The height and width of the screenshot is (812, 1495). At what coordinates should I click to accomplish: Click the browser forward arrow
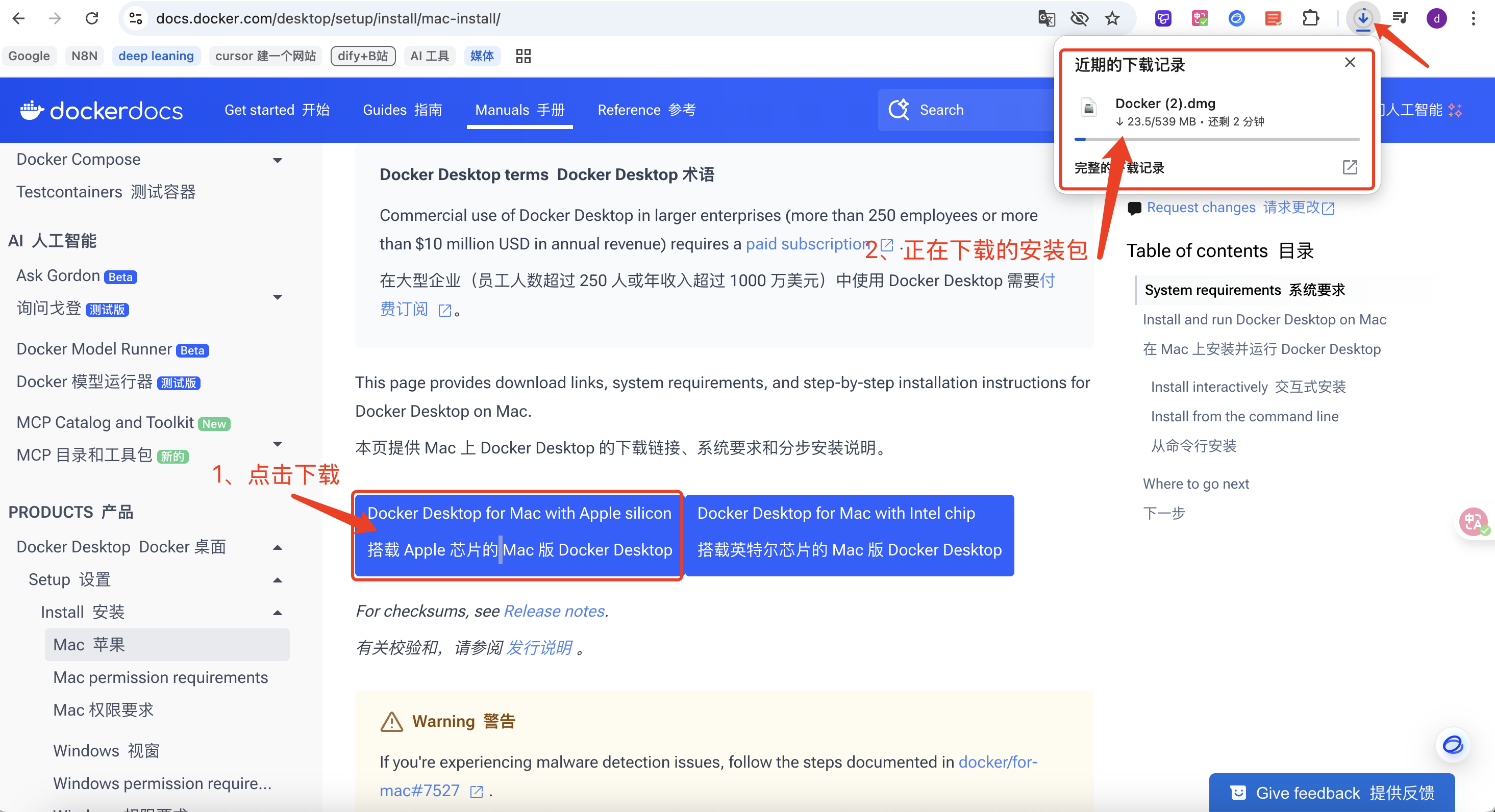pos(55,18)
